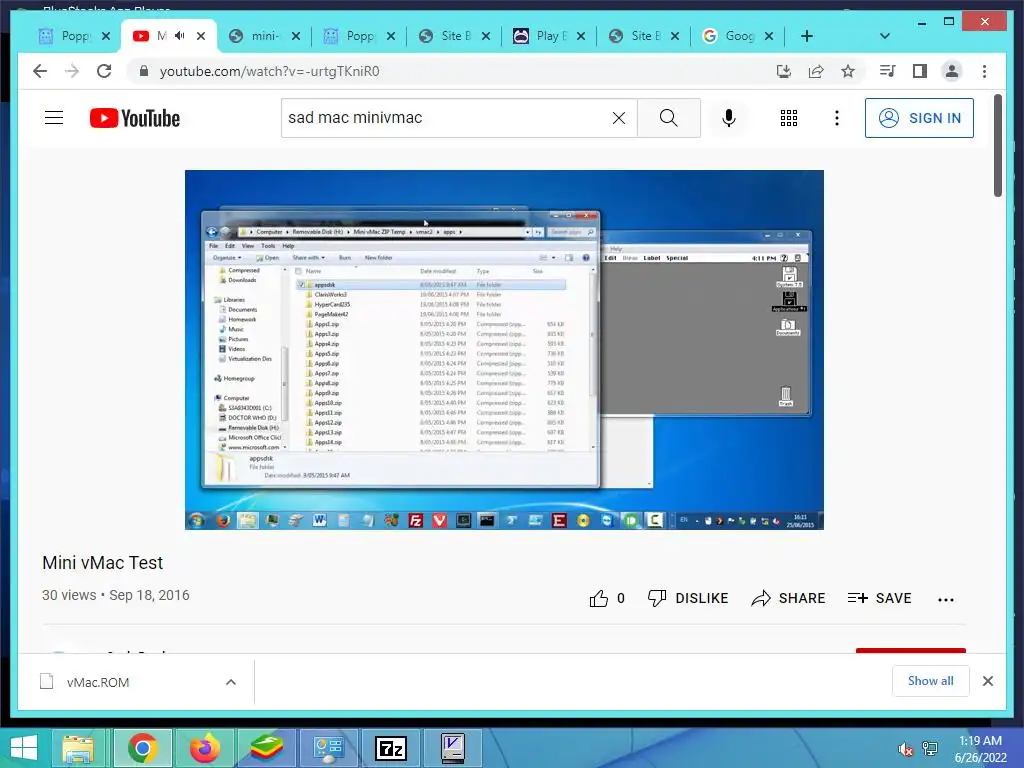The width and height of the screenshot is (1024, 768).
Task: Open File Explorer from taskbar
Action: [x=78, y=748]
